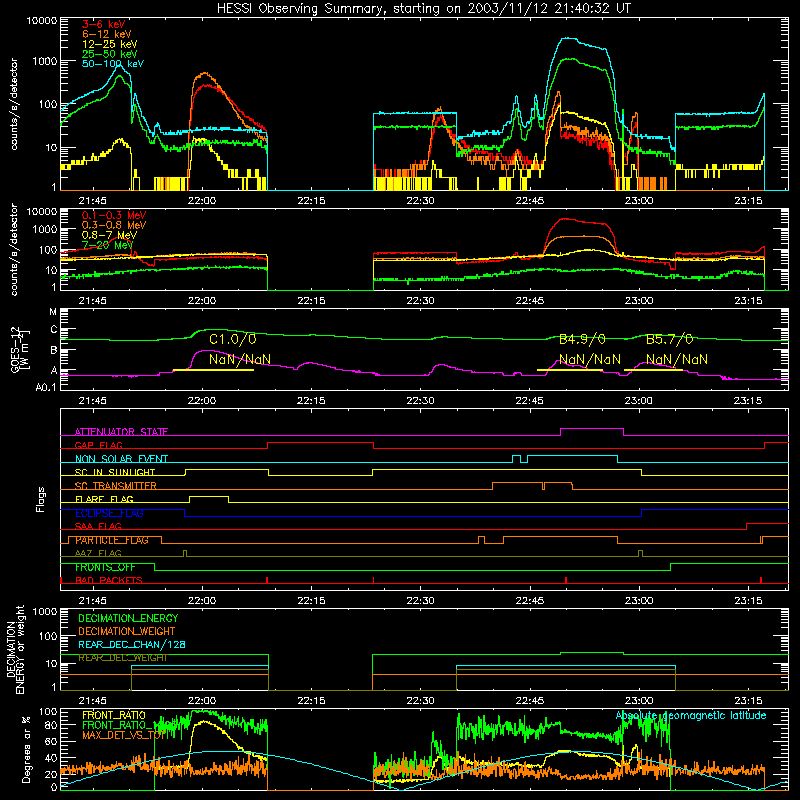Click the 22:15 tick label below the Flags panel
The height and width of the screenshot is (800, 800).
pyautogui.click(x=311, y=601)
